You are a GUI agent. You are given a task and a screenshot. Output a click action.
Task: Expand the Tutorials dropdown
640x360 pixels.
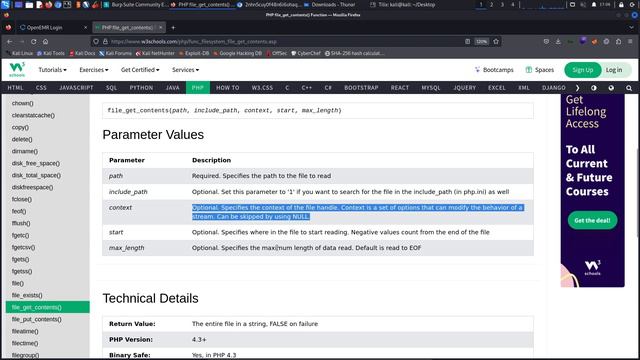click(x=52, y=70)
